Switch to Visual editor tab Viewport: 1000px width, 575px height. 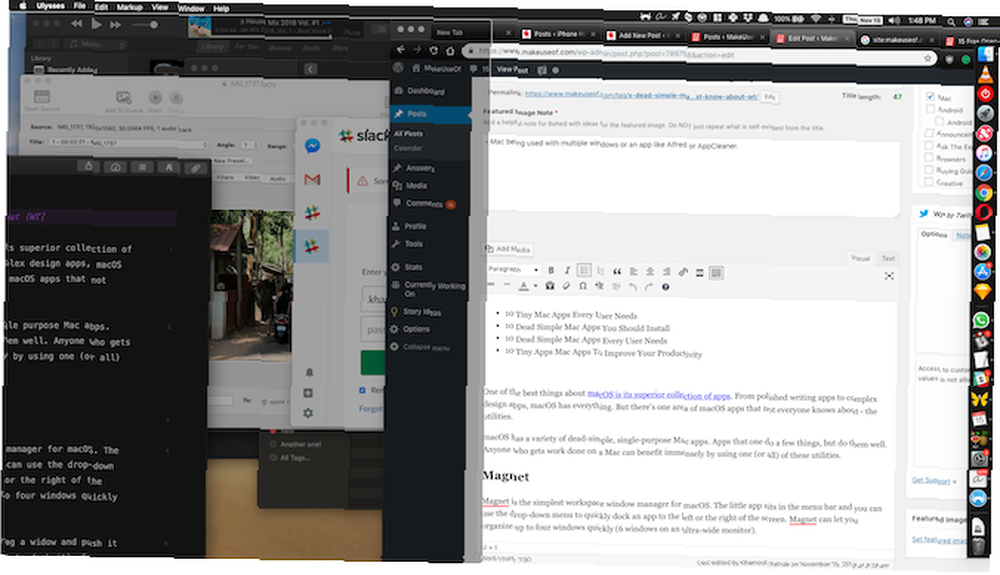[x=860, y=258]
